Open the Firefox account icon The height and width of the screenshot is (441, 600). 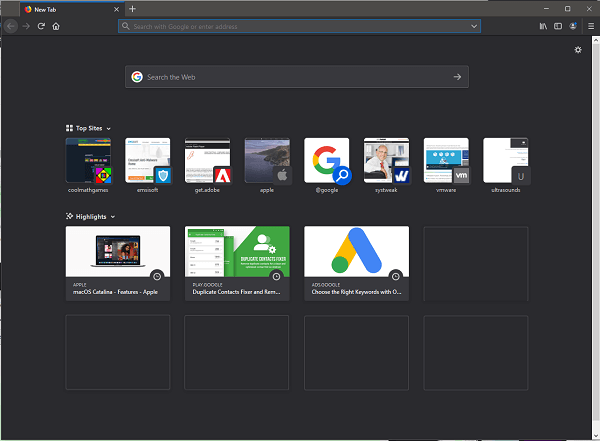pos(573,26)
